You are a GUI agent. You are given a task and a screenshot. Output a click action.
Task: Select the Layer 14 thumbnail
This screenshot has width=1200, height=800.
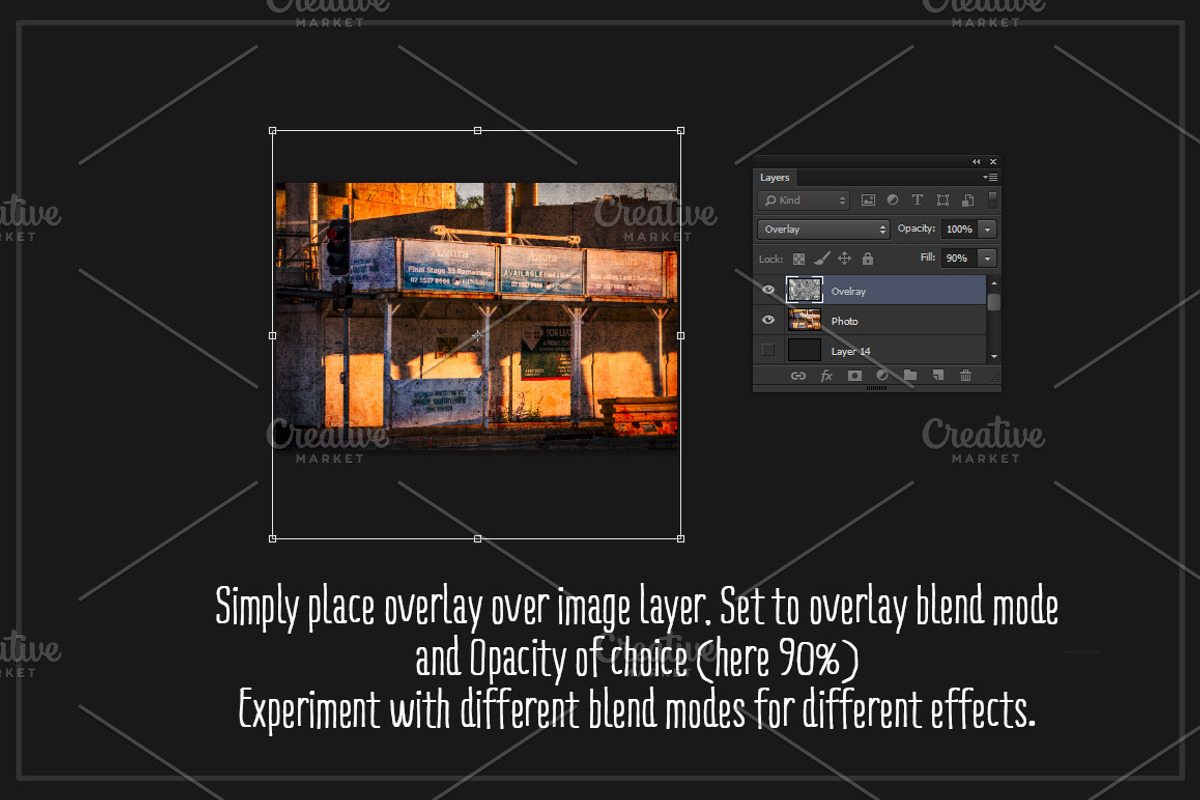(804, 350)
